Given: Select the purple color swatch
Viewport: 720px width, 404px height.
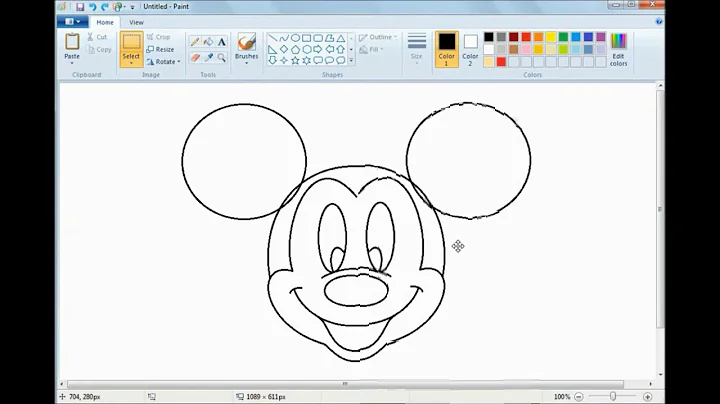Looking at the screenshot, I should (601, 37).
